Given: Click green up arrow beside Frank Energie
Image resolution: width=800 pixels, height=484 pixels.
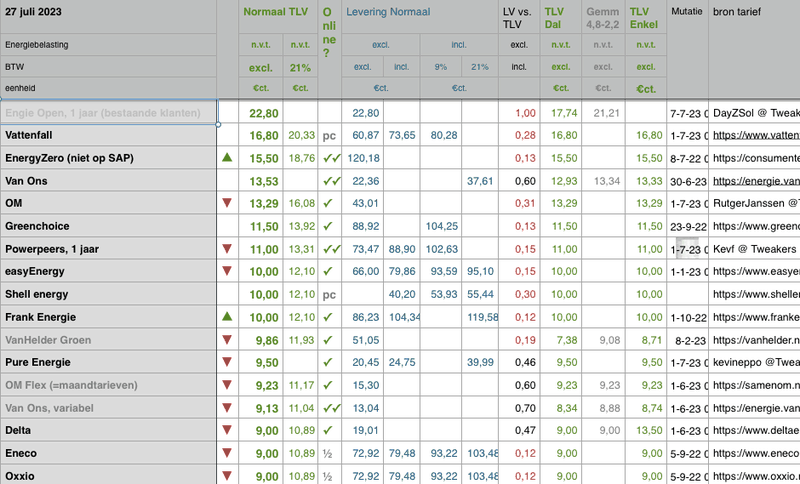Looking at the screenshot, I should click(x=227, y=316).
